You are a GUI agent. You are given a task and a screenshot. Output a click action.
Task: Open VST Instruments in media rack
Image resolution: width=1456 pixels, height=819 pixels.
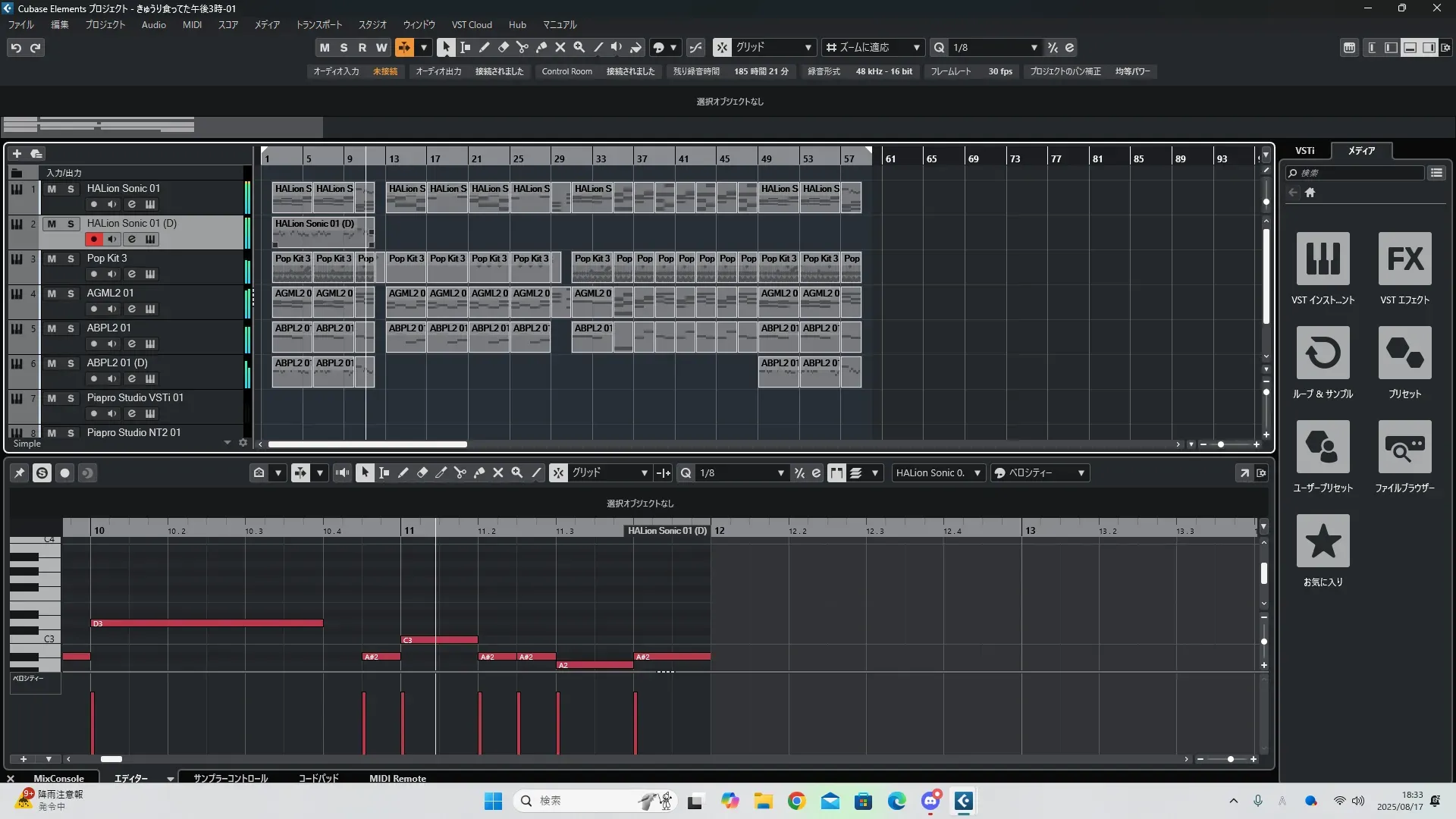click(1323, 259)
